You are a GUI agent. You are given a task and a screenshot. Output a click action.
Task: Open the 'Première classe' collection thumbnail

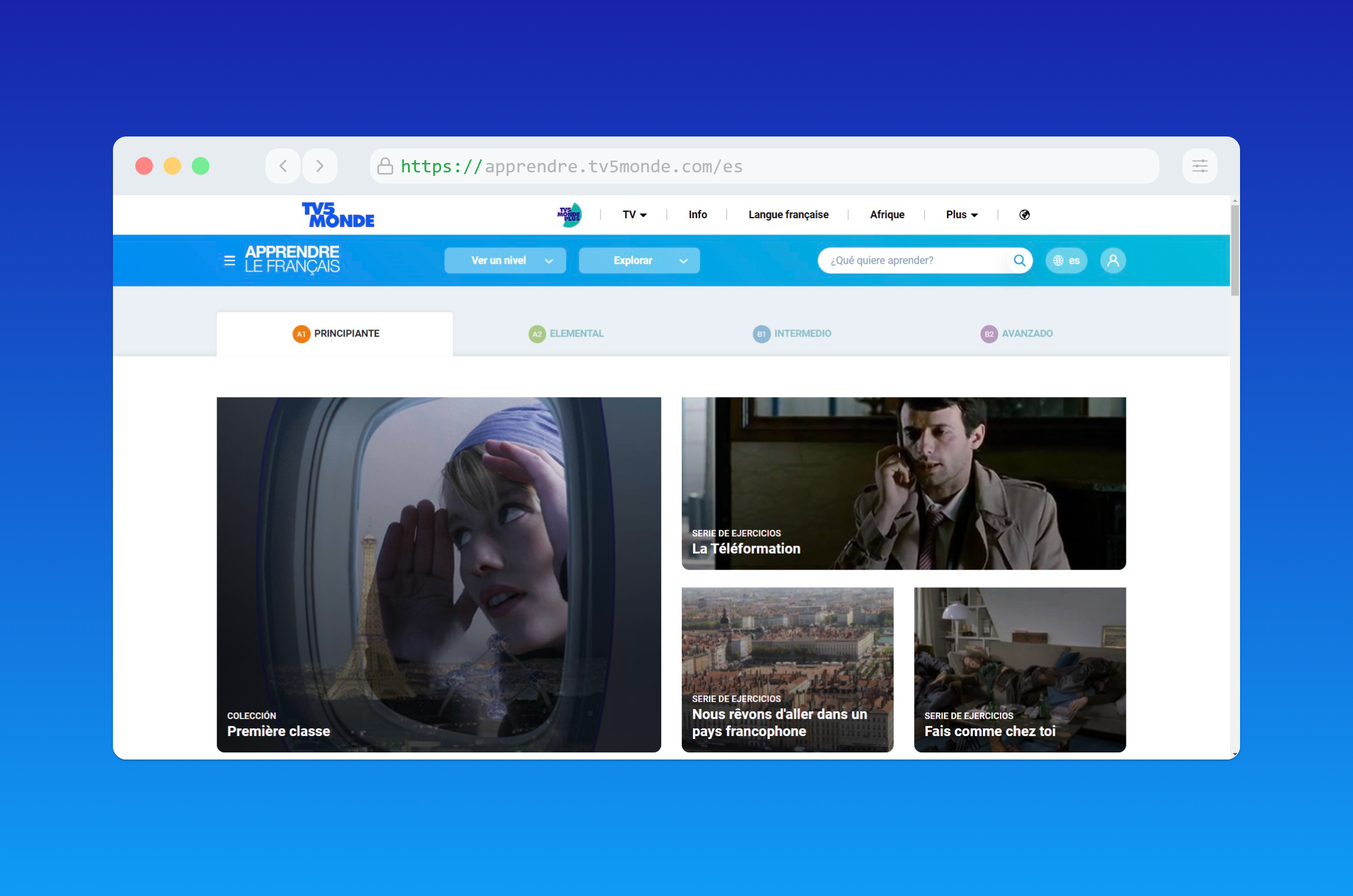point(439,574)
